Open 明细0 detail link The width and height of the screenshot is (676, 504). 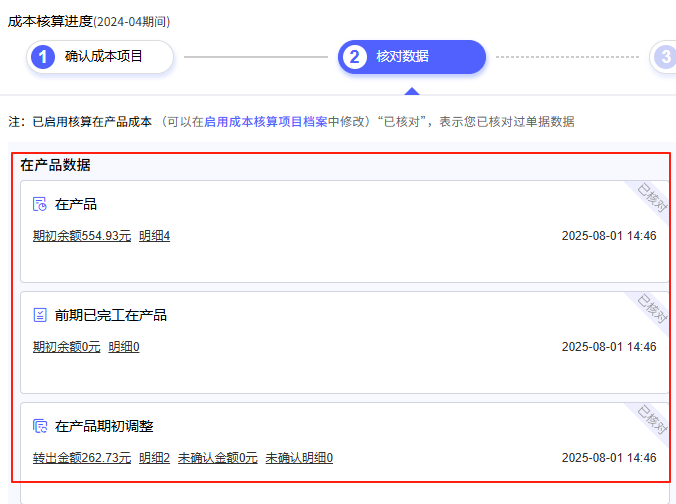[124, 347]
